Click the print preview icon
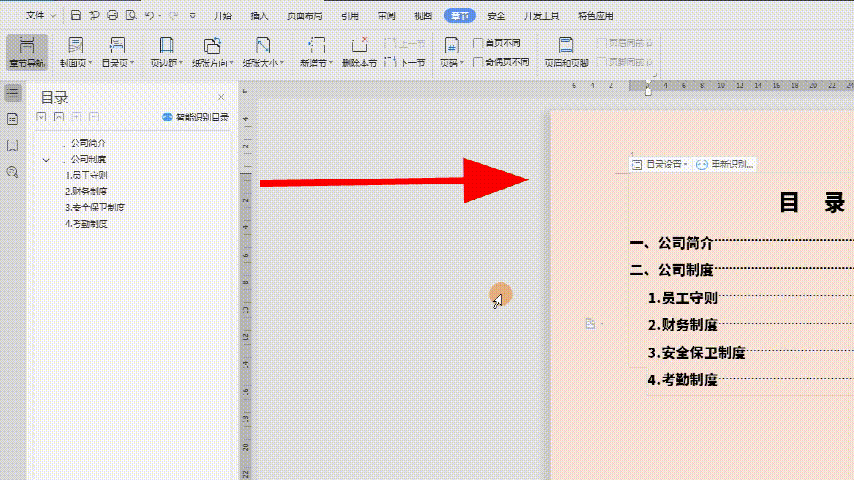The image size is (854, 480). pos(131,15)
